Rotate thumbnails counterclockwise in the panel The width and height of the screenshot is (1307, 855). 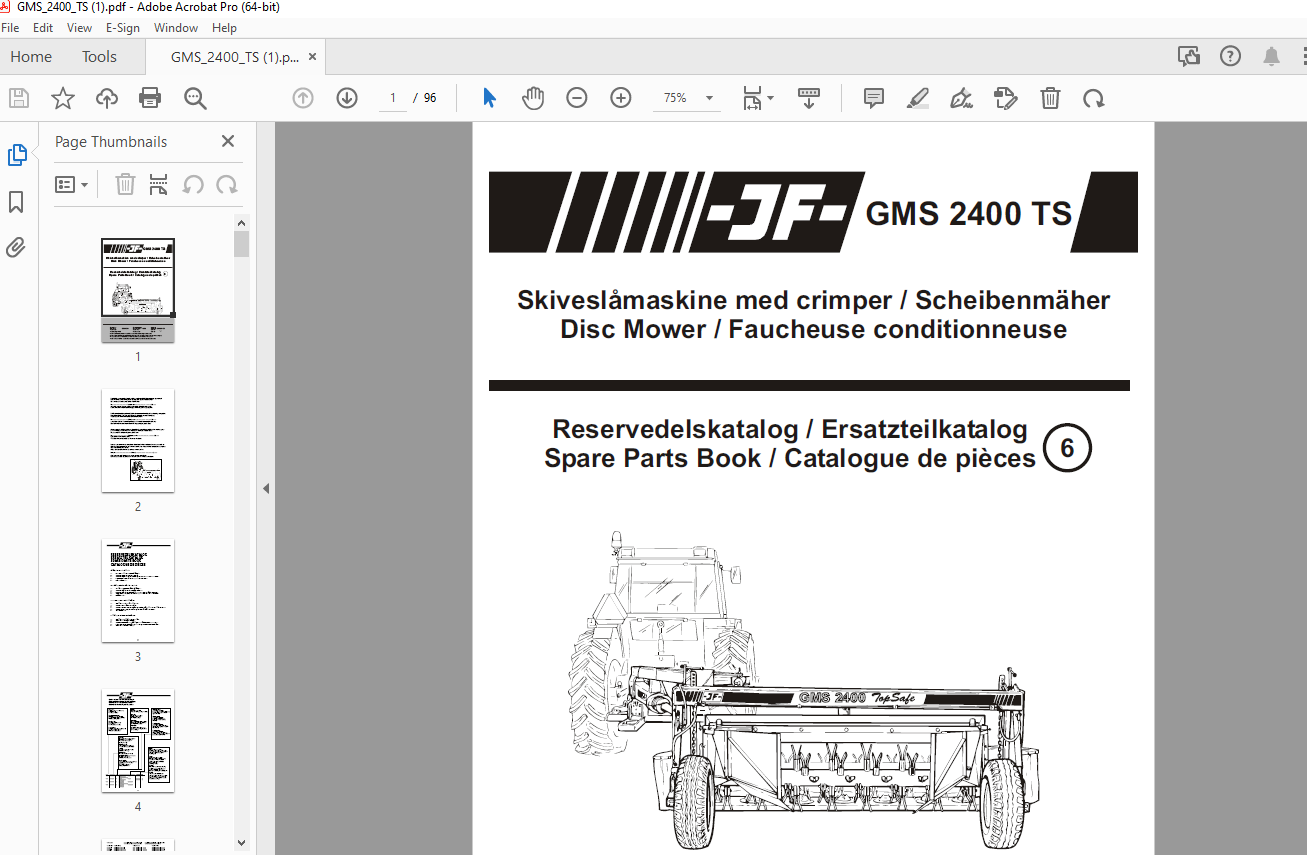(194, 184)
